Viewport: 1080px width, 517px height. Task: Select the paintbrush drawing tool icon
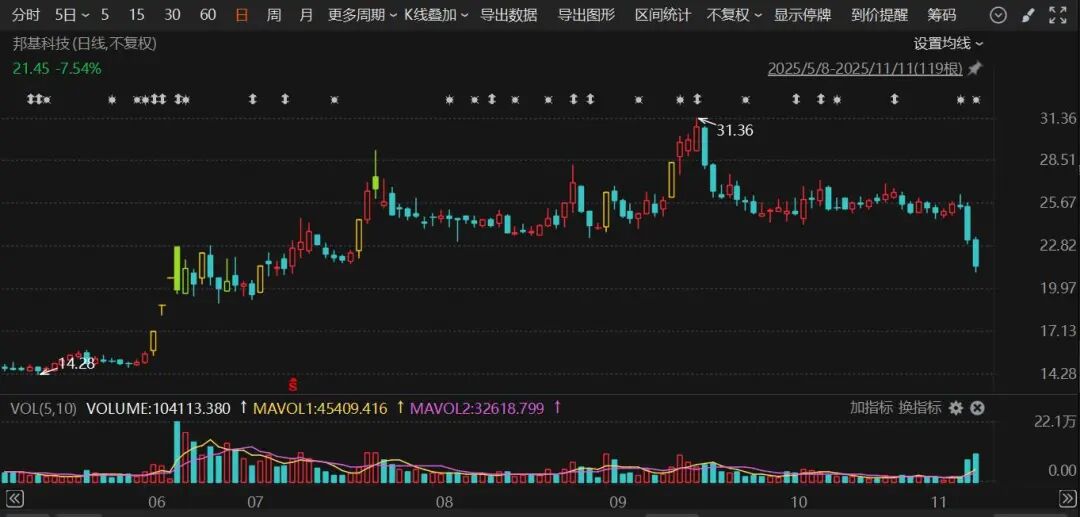coord(1027,15)
